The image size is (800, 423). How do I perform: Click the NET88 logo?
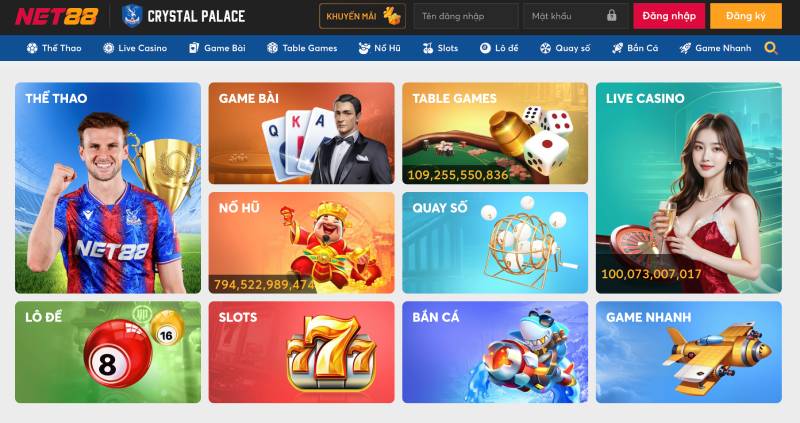pyautogui.click(x=56, y=16)
